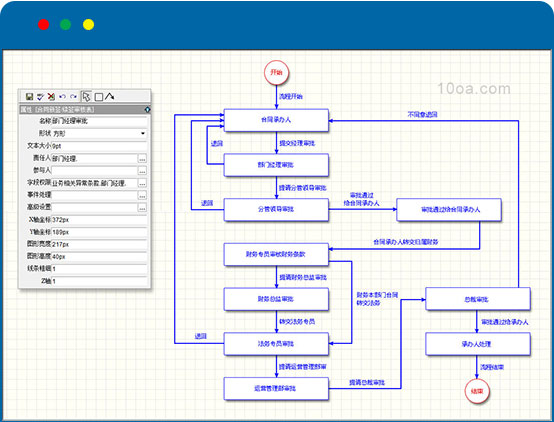
Task: Click the checkmark validate icon in toolbar
Action: [40, 96]
